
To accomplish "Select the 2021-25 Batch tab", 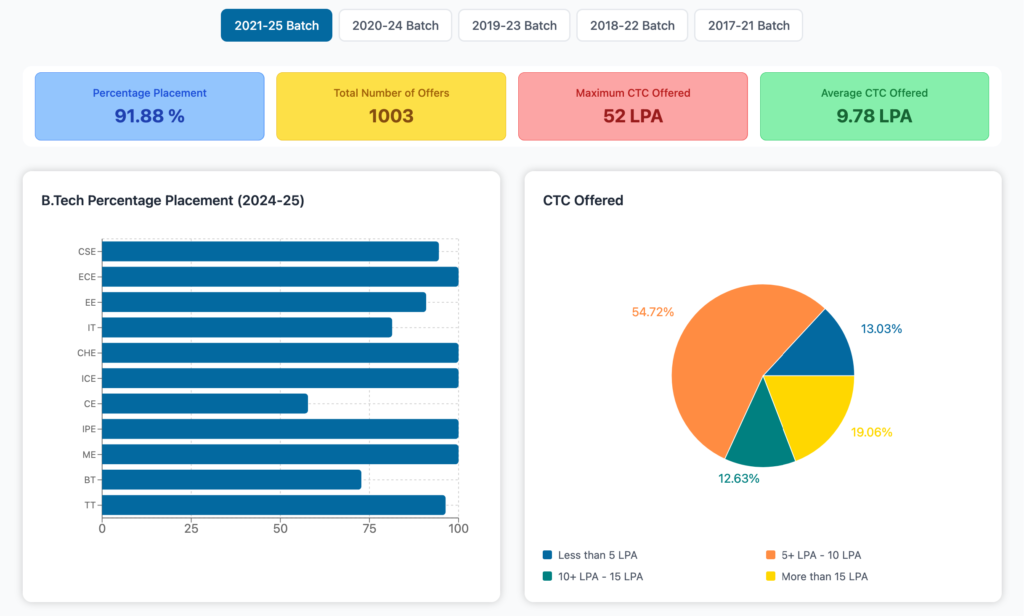I will (x=276, y=25).
